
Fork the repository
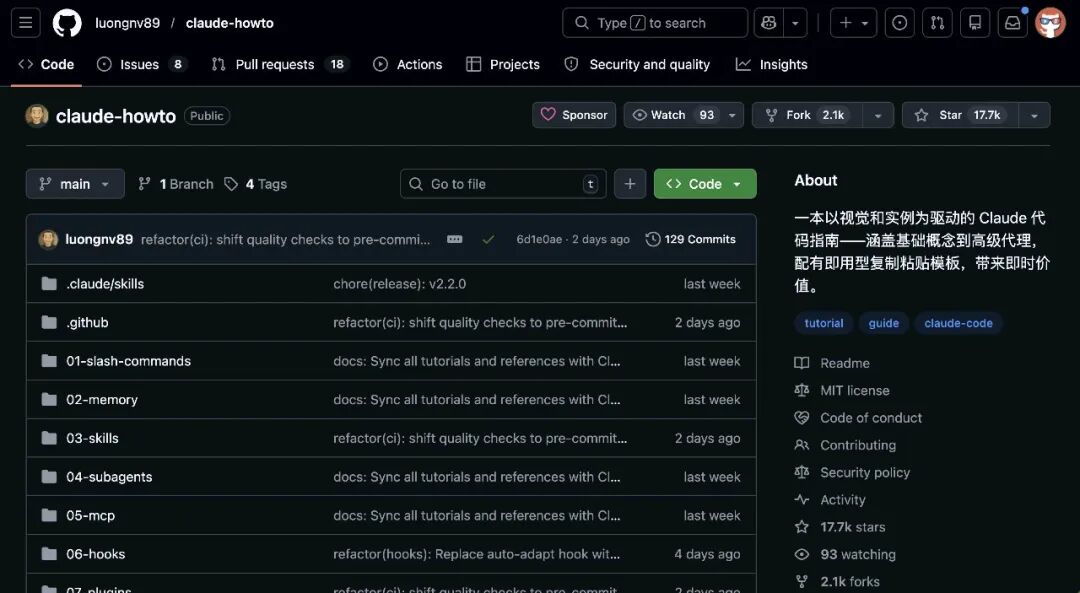[807, 115]
